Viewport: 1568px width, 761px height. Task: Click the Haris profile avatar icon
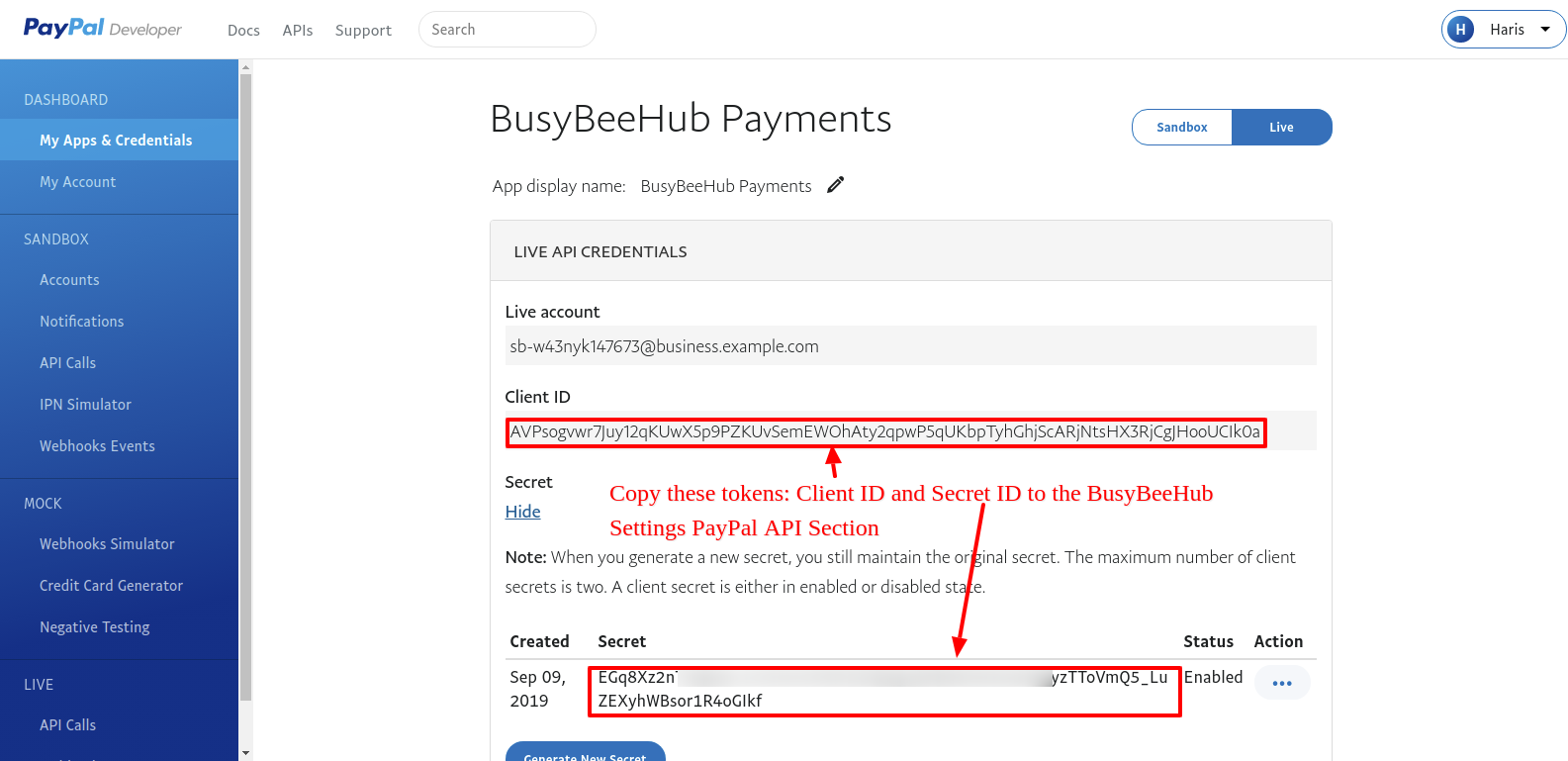tap(1461, 30)
